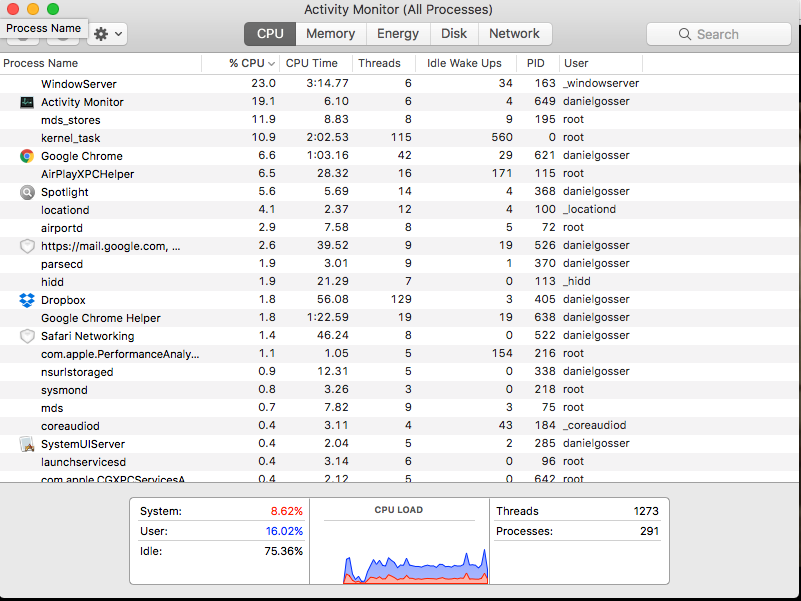Click the Google Chrome icon in list
Screen dimensions: 801x601
coord(27,156)
